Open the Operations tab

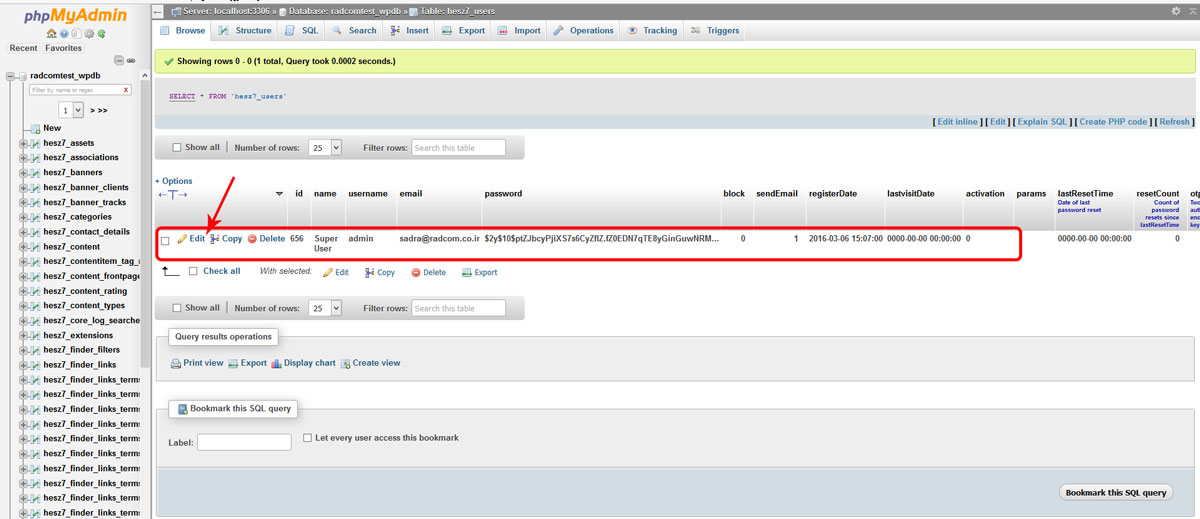(584, 31)
